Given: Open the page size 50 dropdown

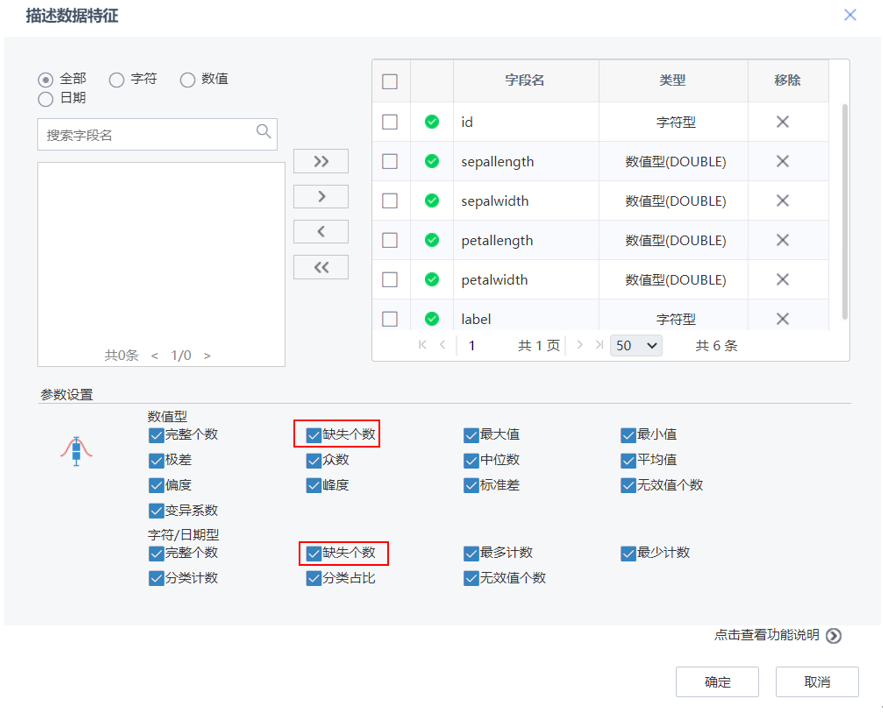Looking at the screenshot, I should tap(634, 345).
